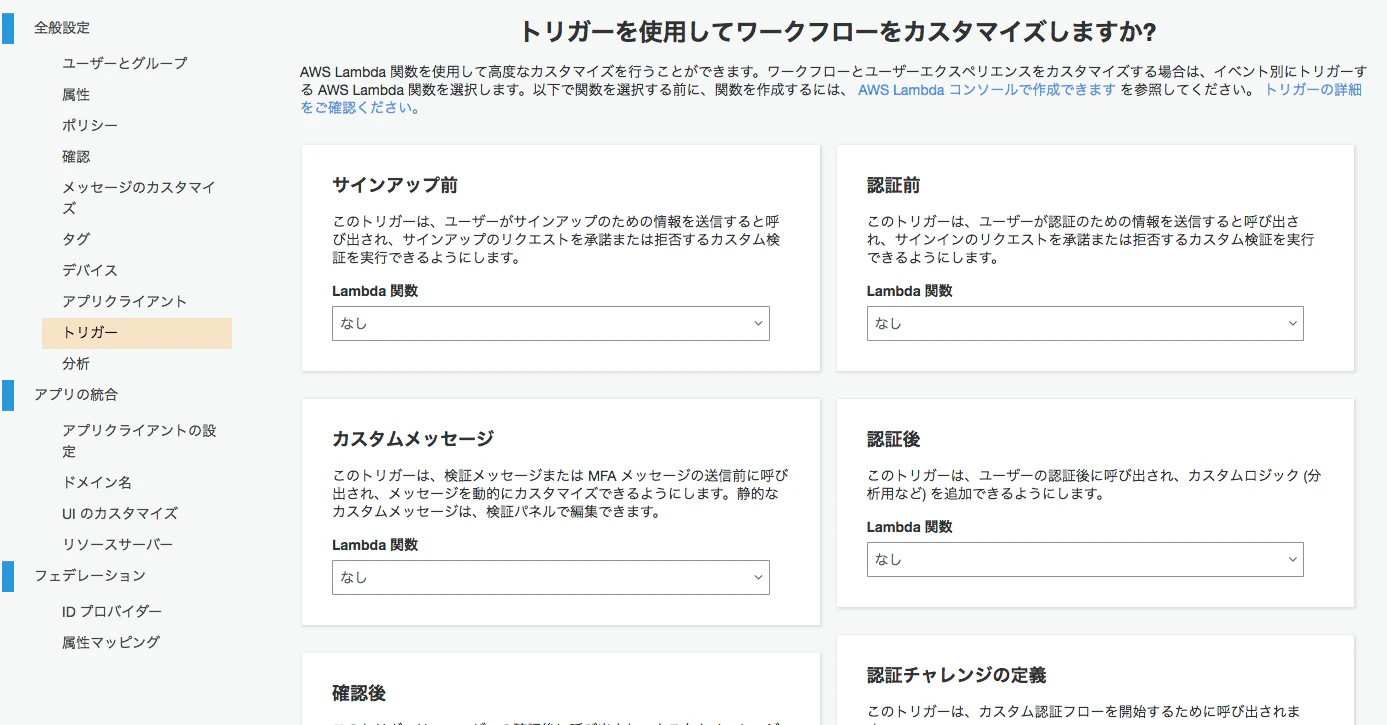Open the ポリシー settings page
The image size is (1387, 725).
click(x=90, y=125)
